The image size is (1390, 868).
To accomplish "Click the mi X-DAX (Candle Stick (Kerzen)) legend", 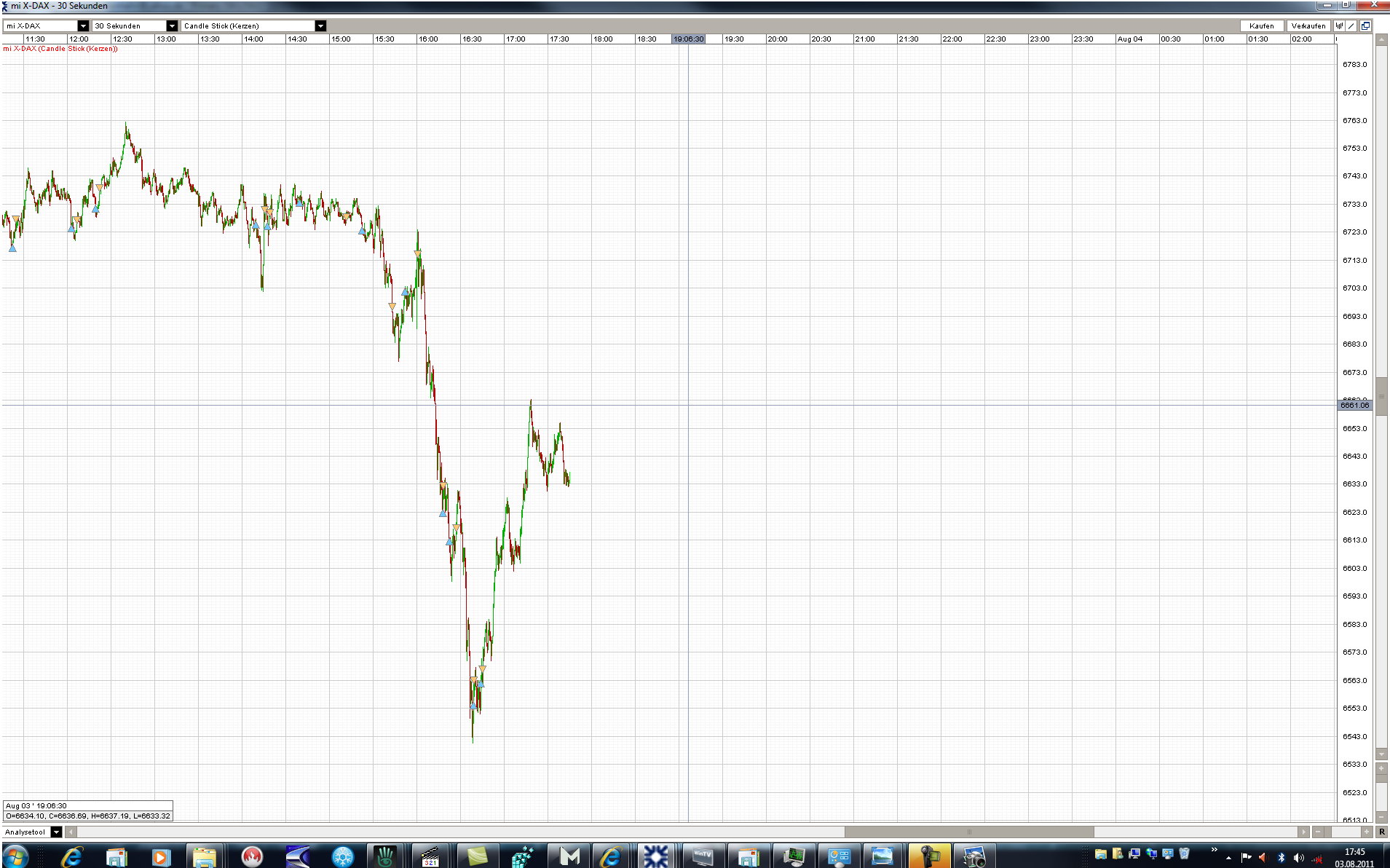I will [x=60, y=49].
